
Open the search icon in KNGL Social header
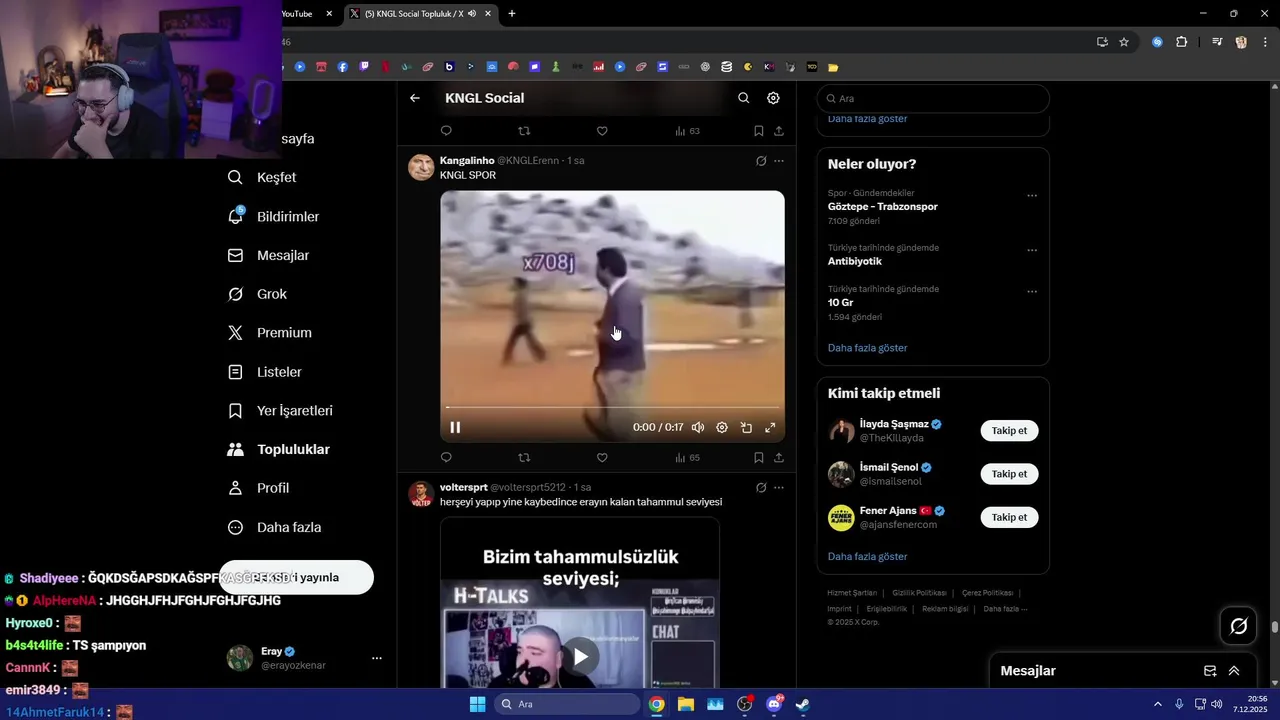(x=743, y=98)
